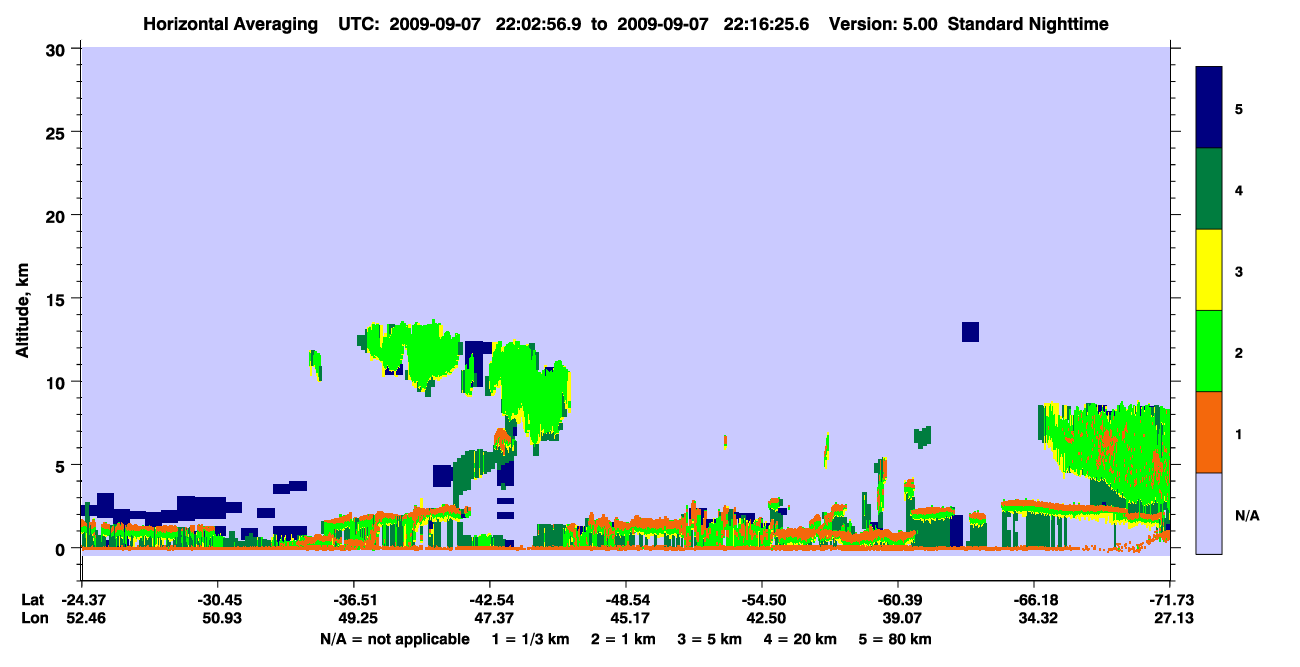Click the latitude value -54.50
Image resolution: width=1300 pixels, height=667 pixels.
[x=761, y=600]
